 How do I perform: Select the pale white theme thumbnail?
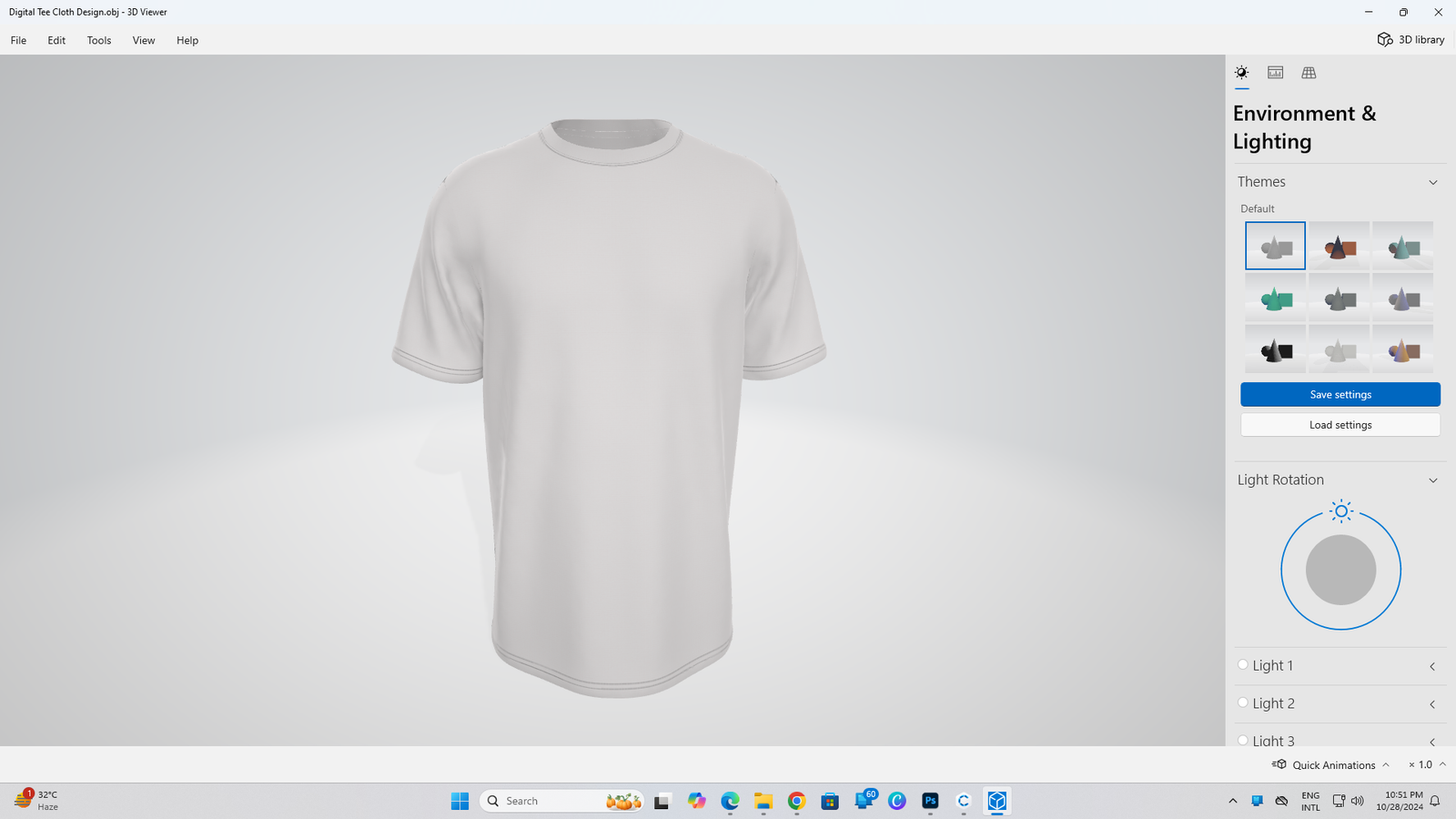click(1339, 349)
